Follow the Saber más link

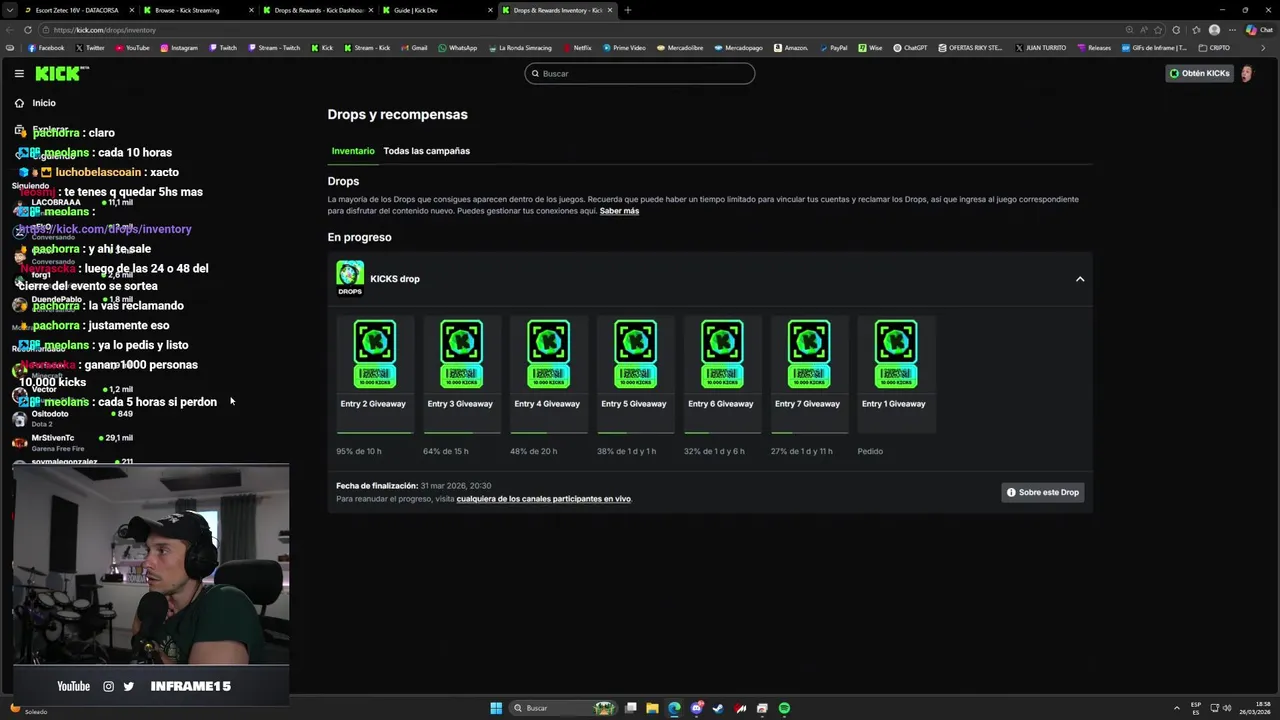pyautogui.click(x=619, y=211)
